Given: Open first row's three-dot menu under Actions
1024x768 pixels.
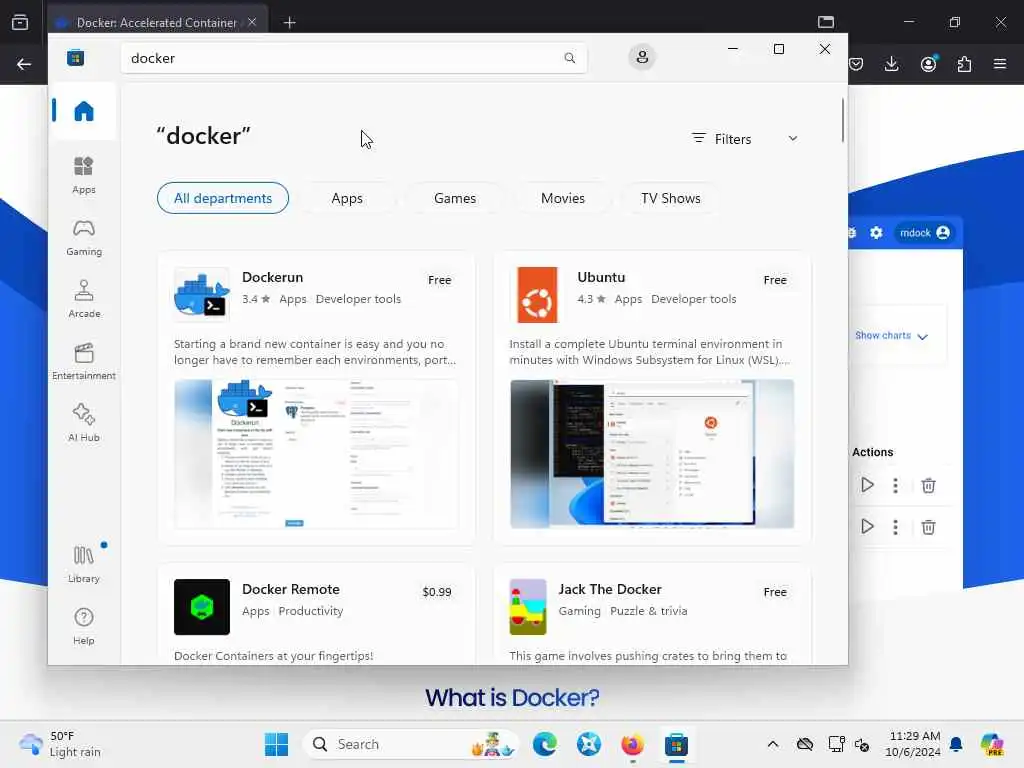Looking at the screenshot, I should pos(895,485).
